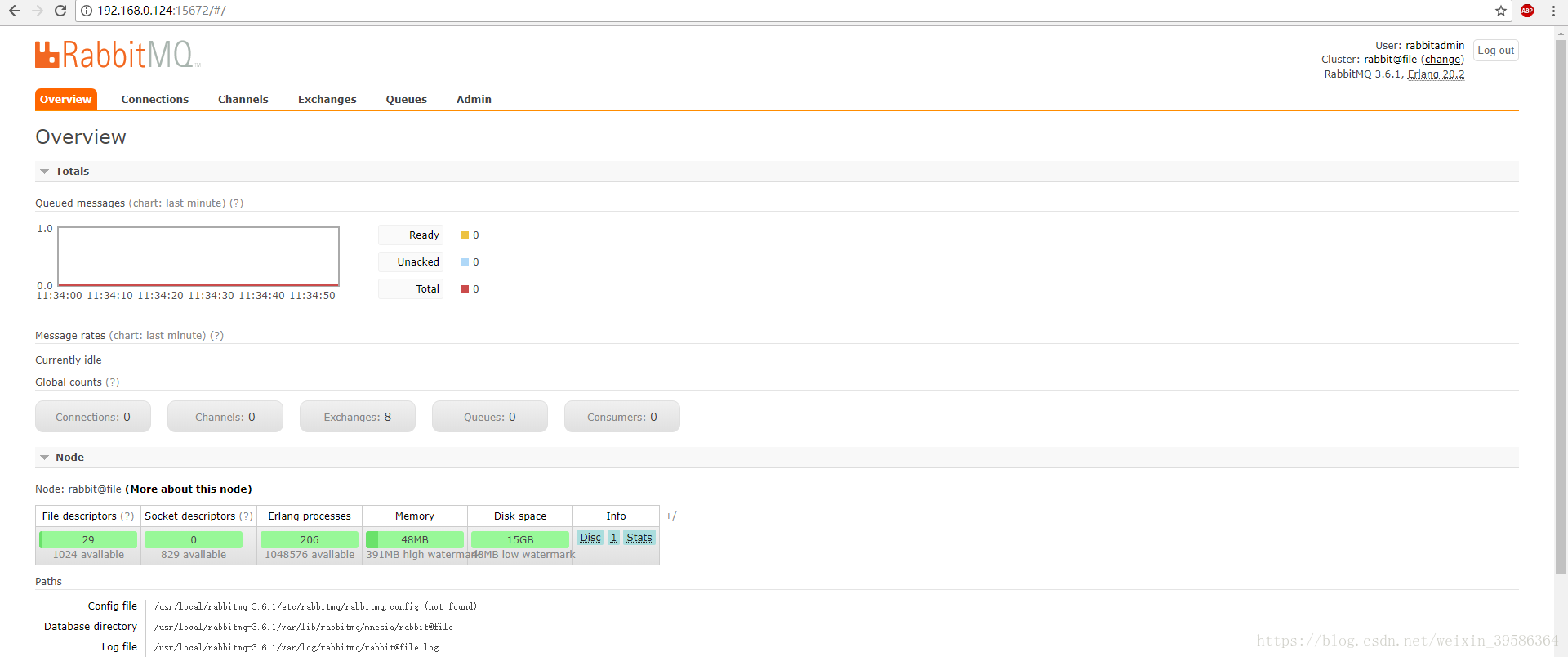Click the site info icon in the address bar
This screenshot has height=657, width=1568.
point(87,11)
